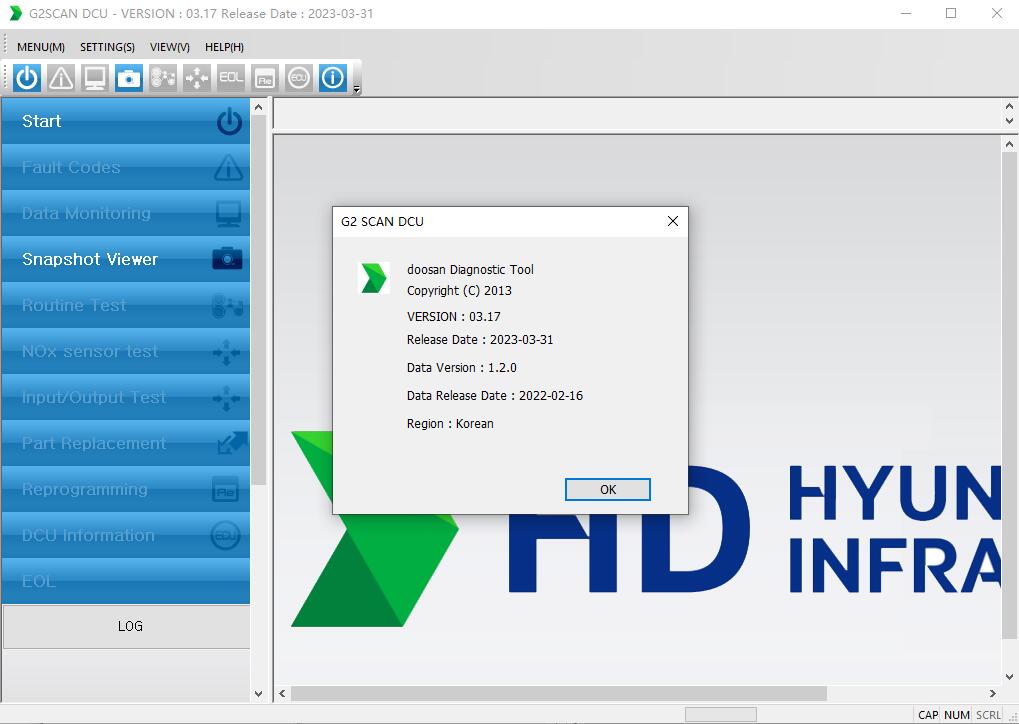Click the Reprogramming Re toolbar icon
The image size is (1019, 724).
click(x=264, y=78)
